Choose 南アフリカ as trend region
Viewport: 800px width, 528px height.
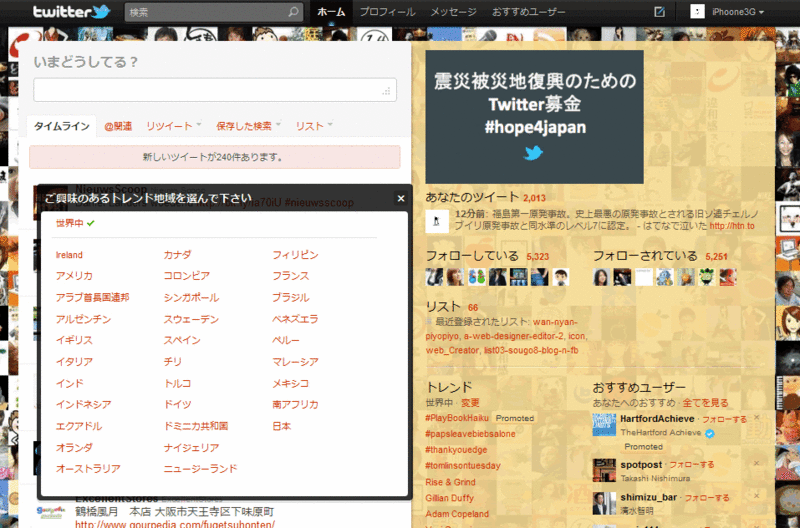coord(295,405)
